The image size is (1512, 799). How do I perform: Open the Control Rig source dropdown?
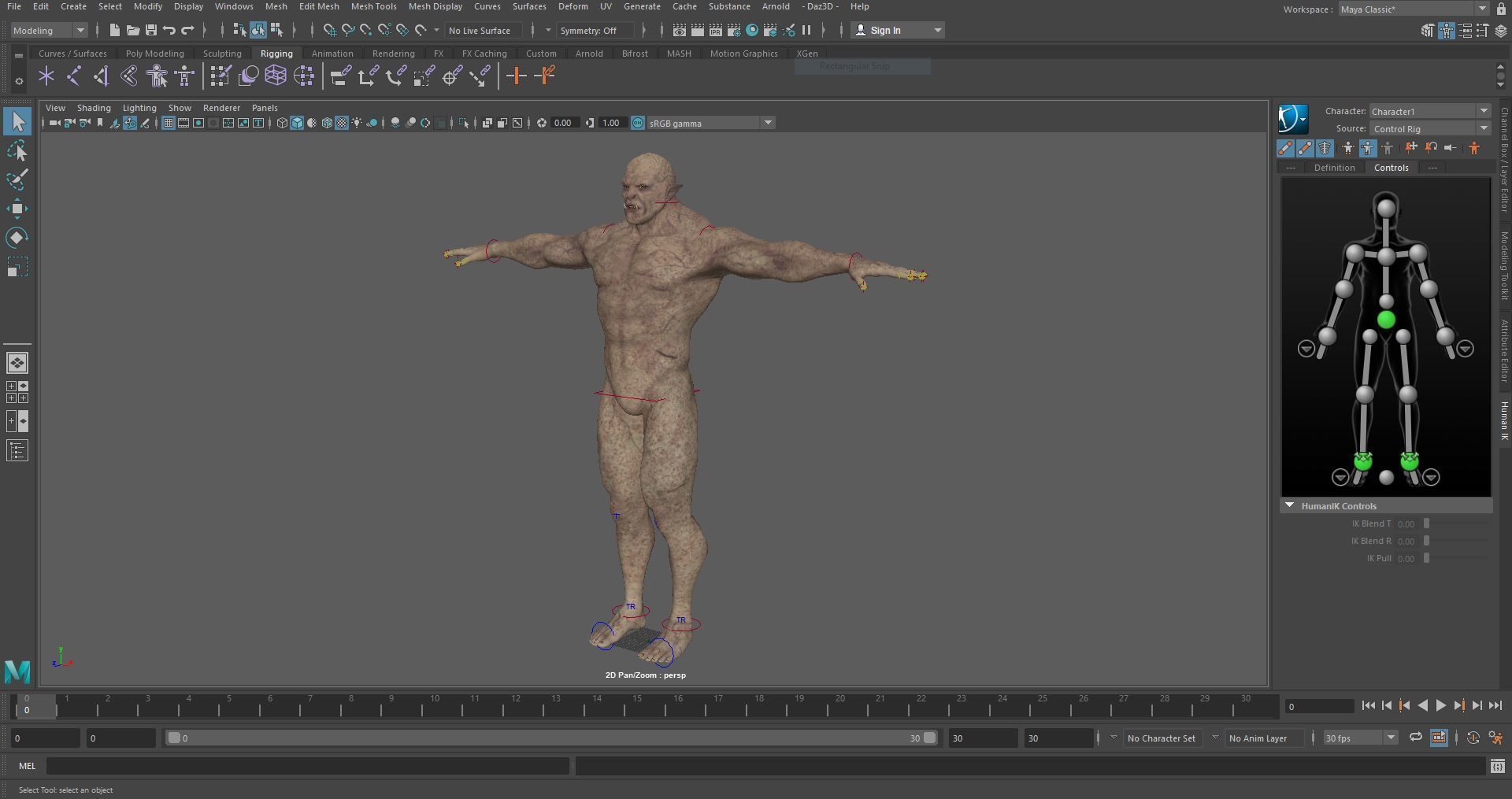pyautogui.click(x=1430, y=128)
